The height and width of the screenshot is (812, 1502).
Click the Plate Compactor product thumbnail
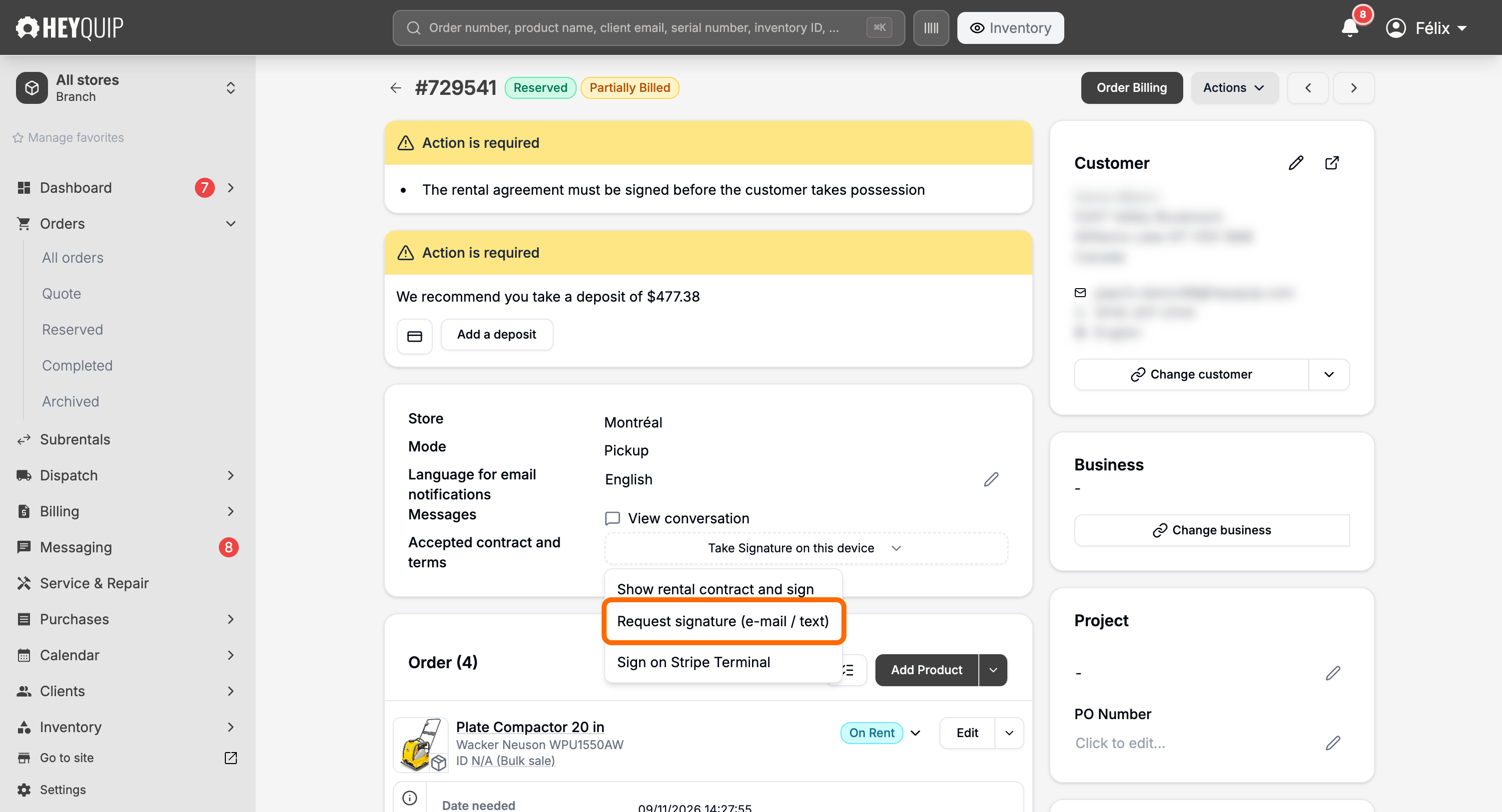pos(420,745)
